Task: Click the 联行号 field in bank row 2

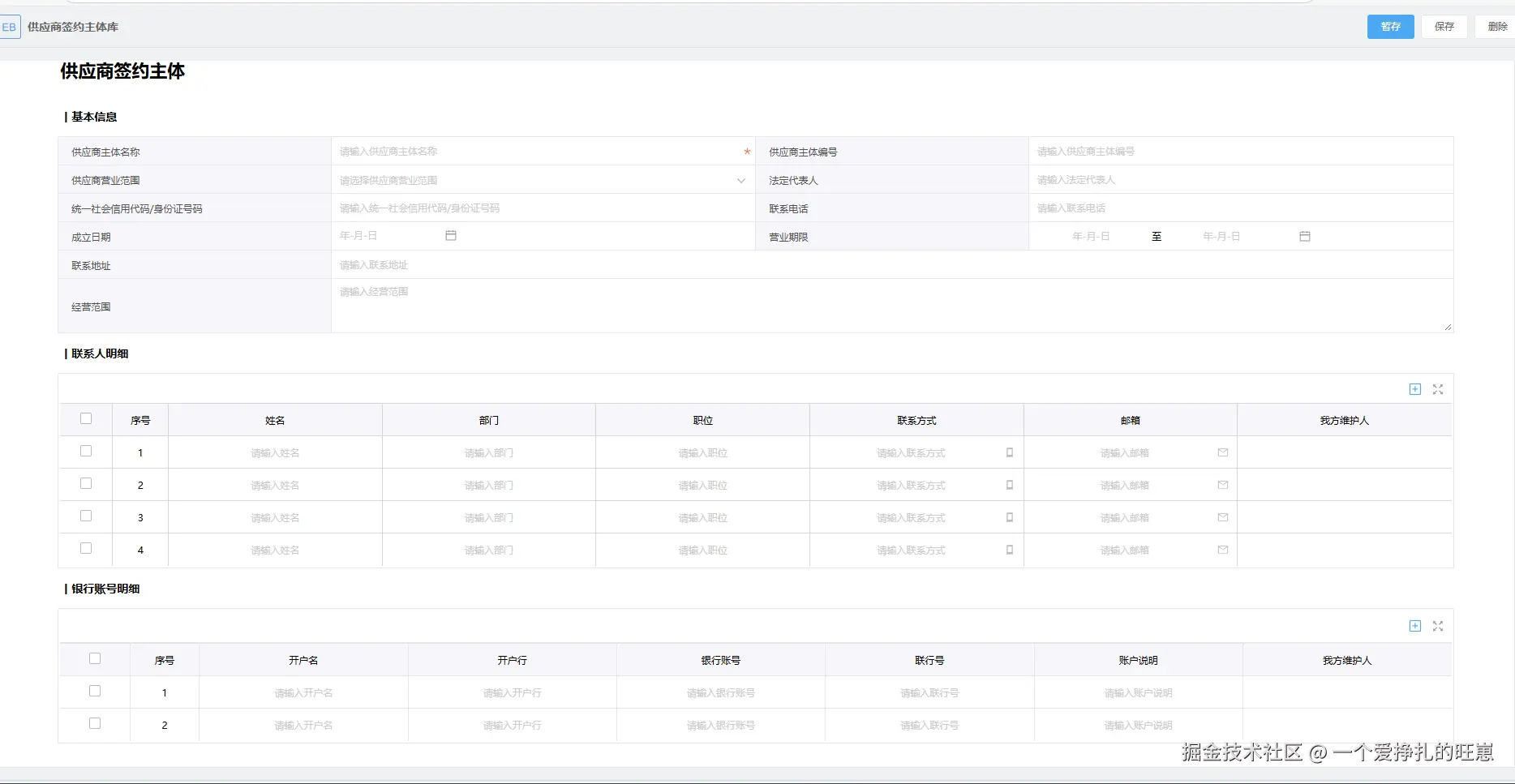Action: 929,726
